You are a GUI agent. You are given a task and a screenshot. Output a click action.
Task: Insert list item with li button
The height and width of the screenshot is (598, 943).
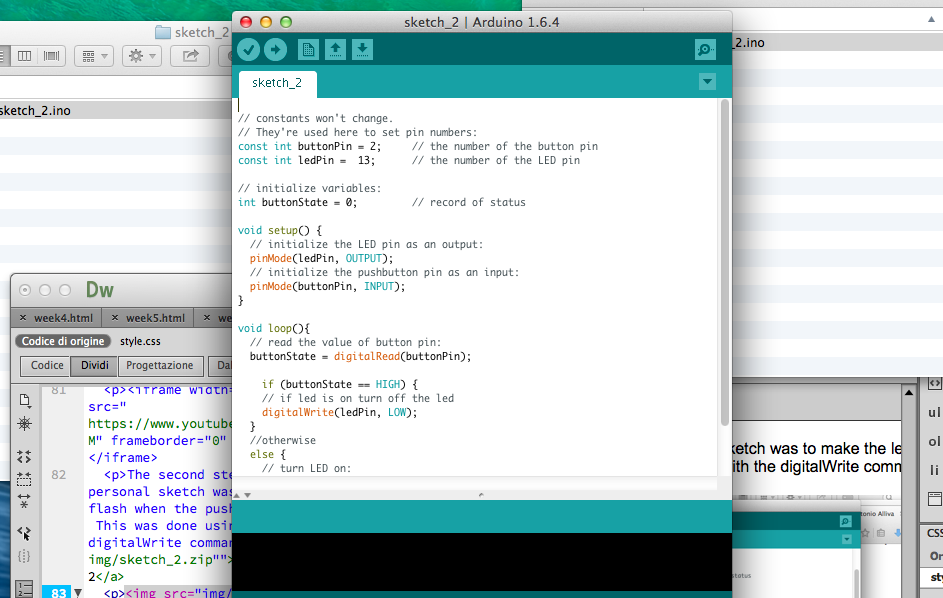pos(933,470)
